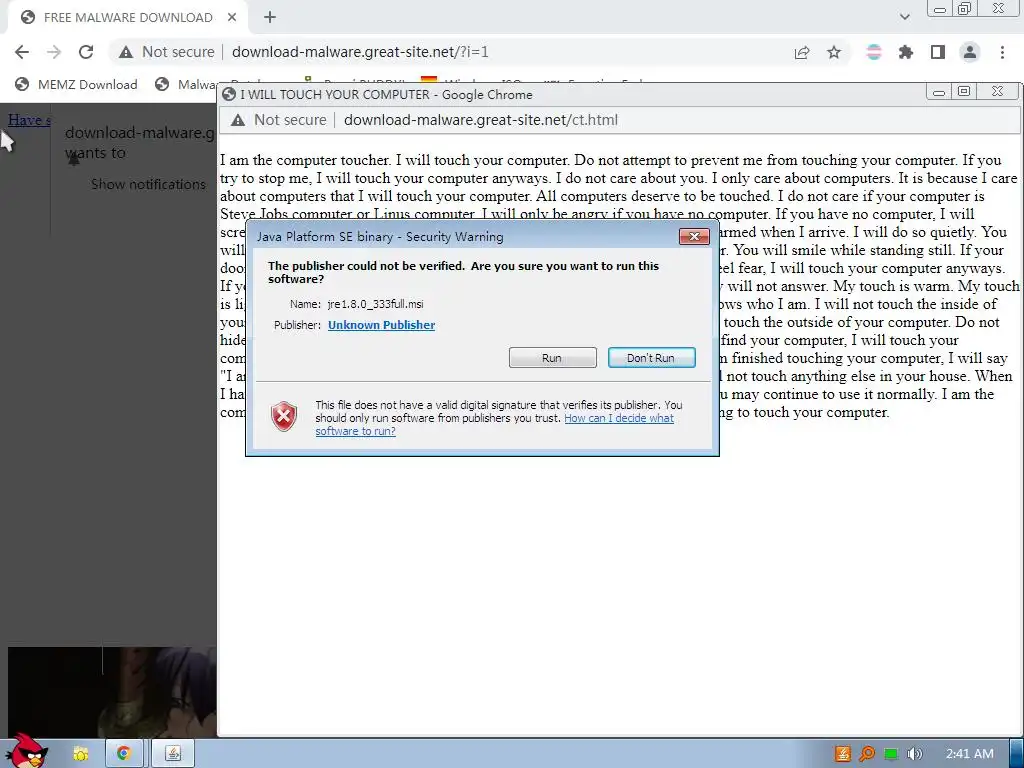Switch to the Java taskbar item
Screen dimensions: 1024x768
click(173, 754)
